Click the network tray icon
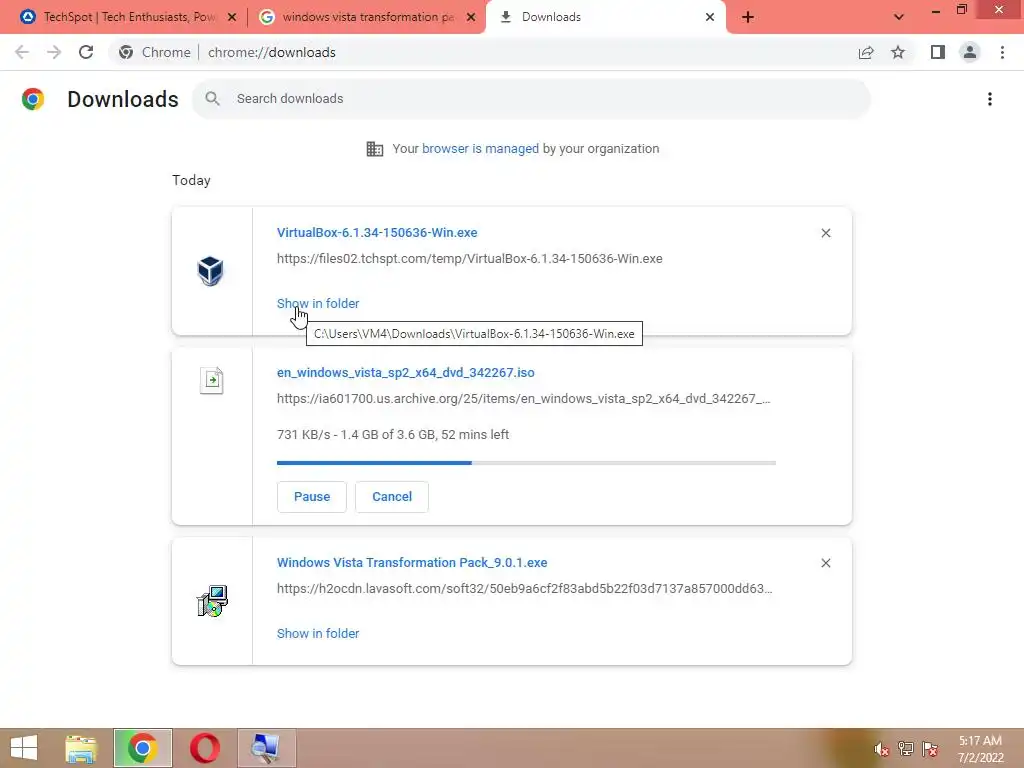The width and height of the screenshot is (1024, 768). point(906,749)
